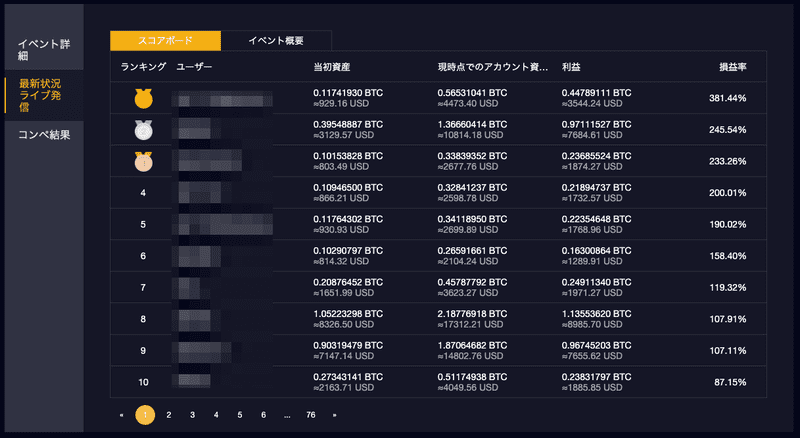Click current asset 0.56531041 BTC

click(472, 93)
